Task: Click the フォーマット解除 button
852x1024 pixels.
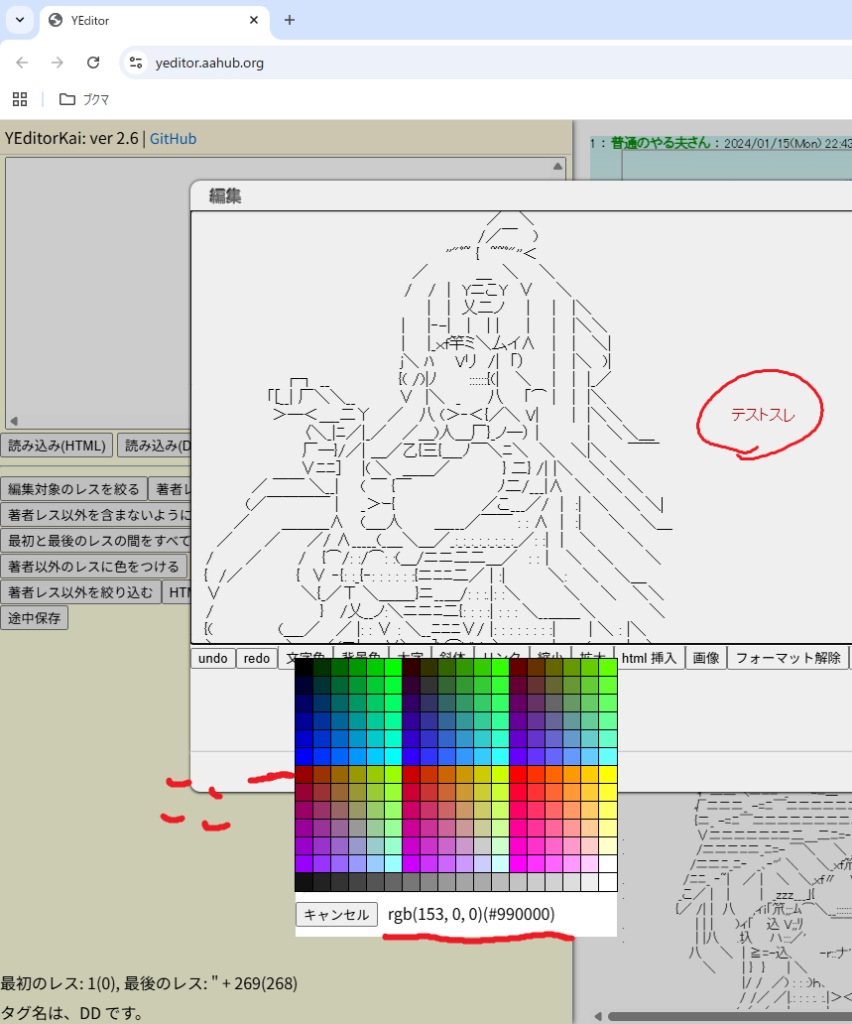Action: pos(786,658)
